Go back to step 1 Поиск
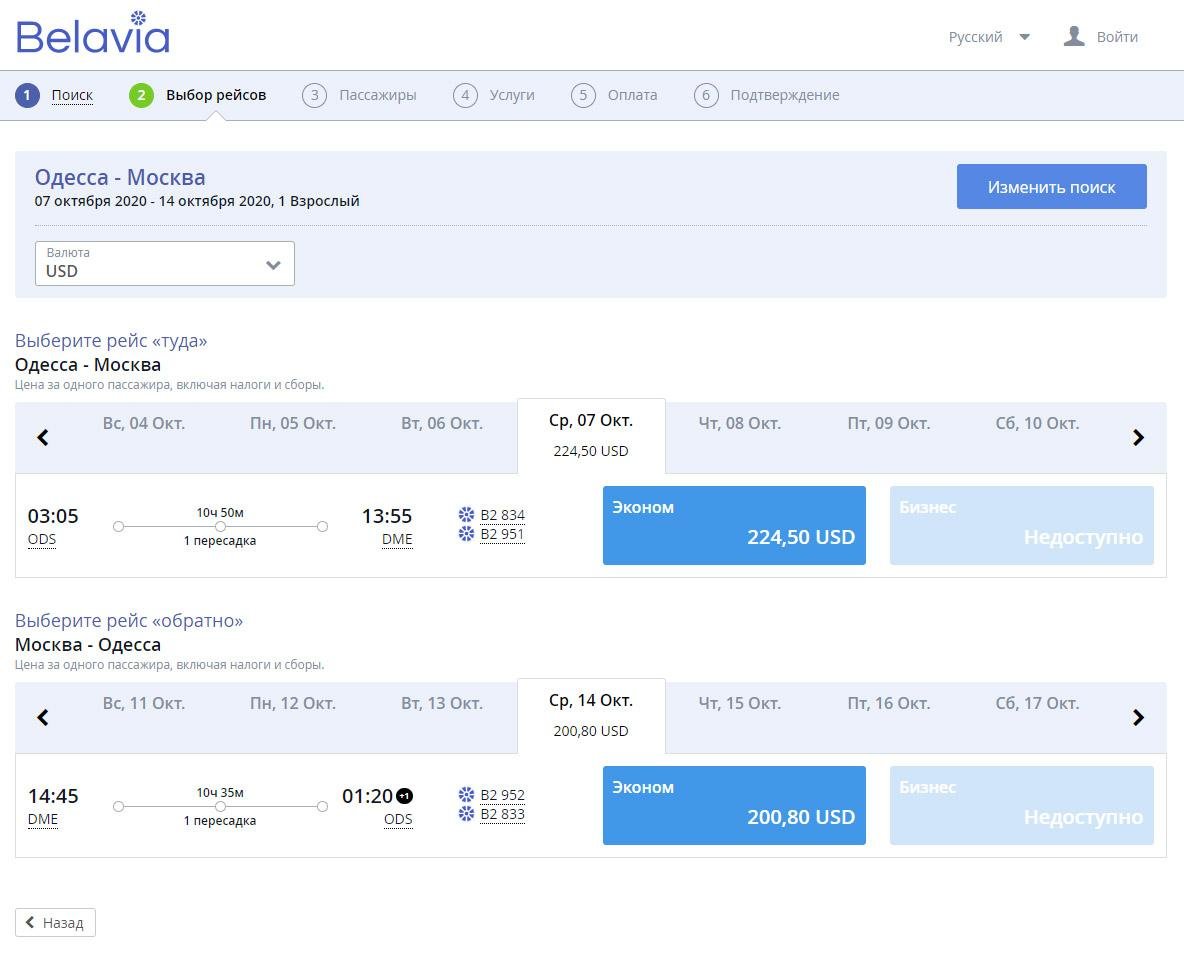The image size is (1184, 953). pos(72,95)
